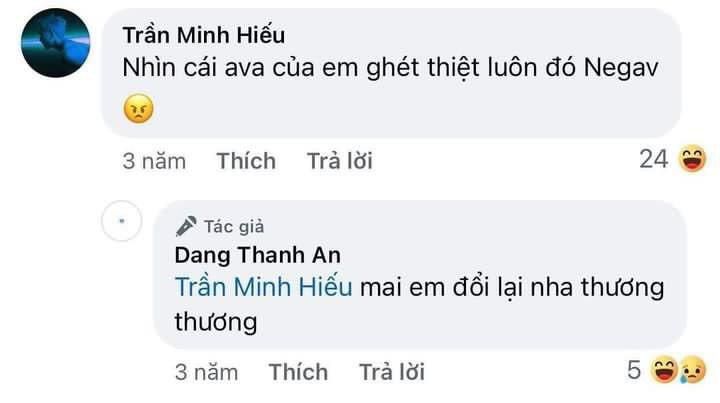This screenshot has width=720, height=403.
Task: Open Trần Minh Hiếu's profile from the commenter name
Action: tap(203, 35)
